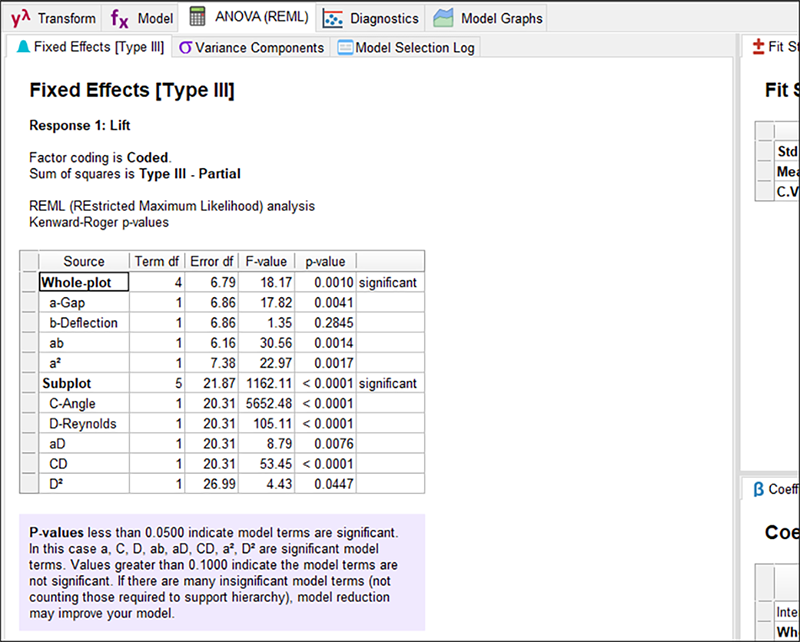The image size is (800, 642).
Task: Select the Error df column header
Action: (x=211, y=262)
